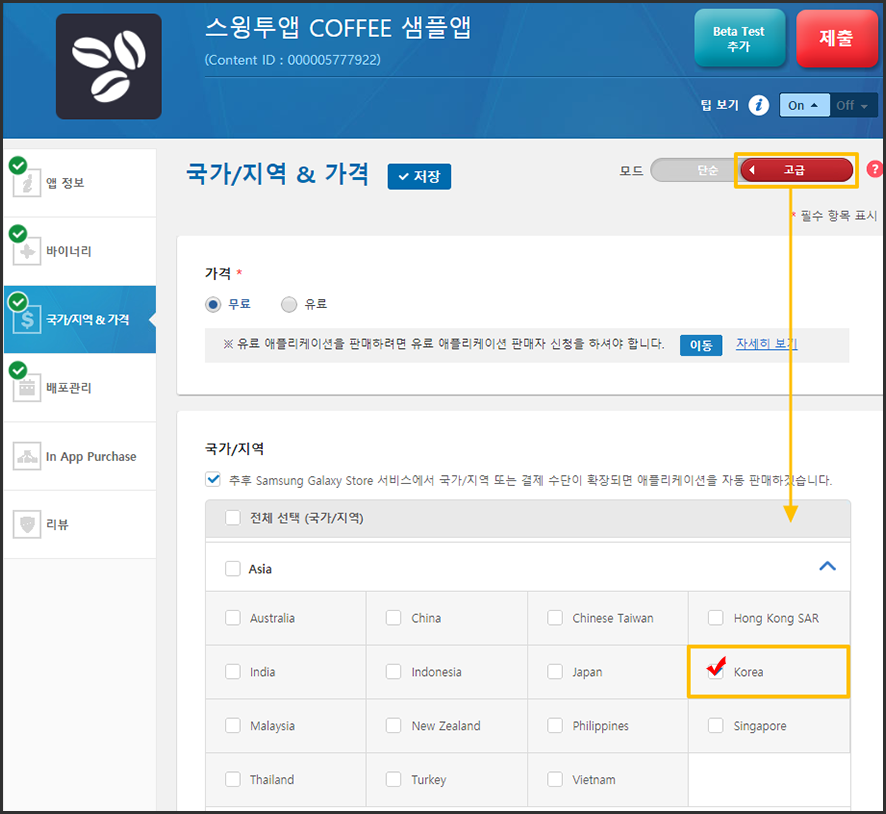Uncheck the Korea checkbox

[716, 671]
